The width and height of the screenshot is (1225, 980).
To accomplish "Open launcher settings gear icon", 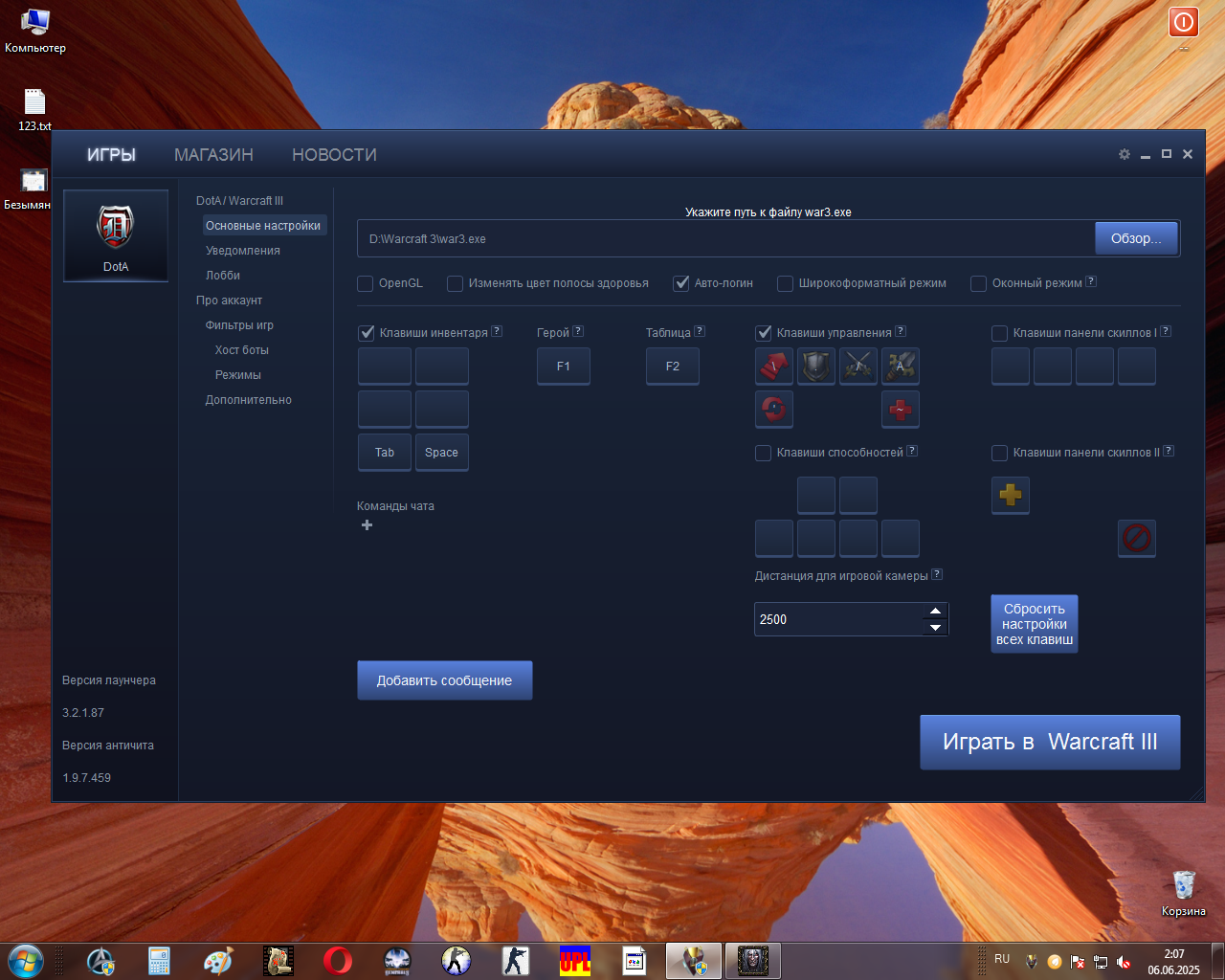I will [1125, 154].
